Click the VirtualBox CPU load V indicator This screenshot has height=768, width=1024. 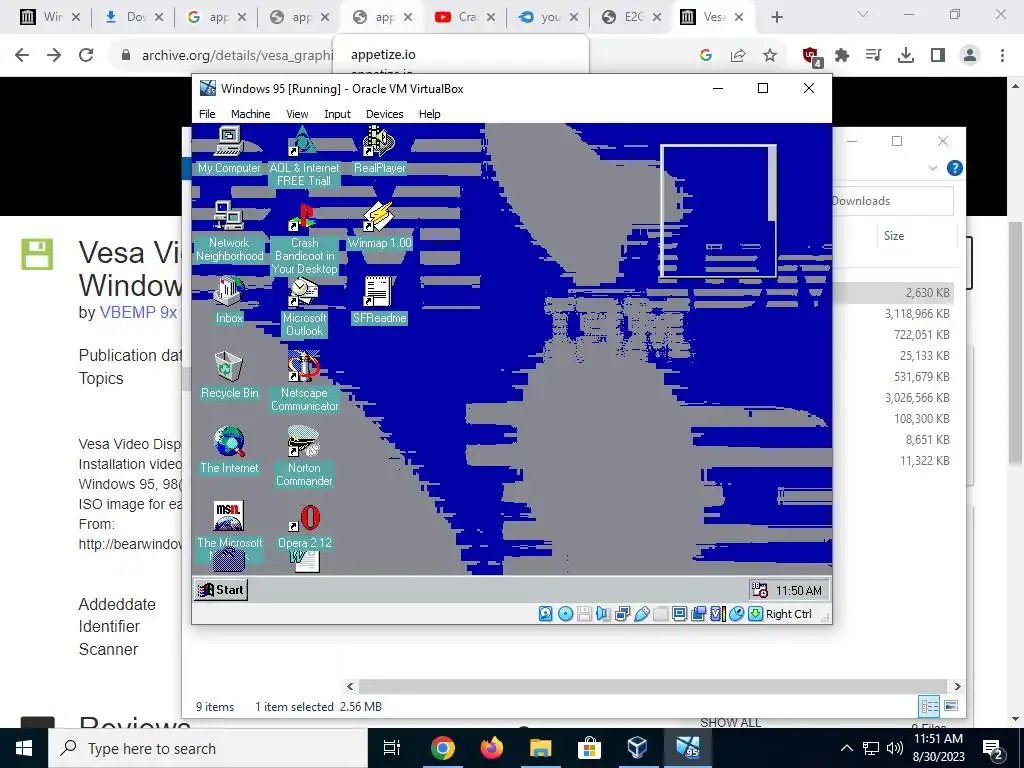(x=718, y=614)
